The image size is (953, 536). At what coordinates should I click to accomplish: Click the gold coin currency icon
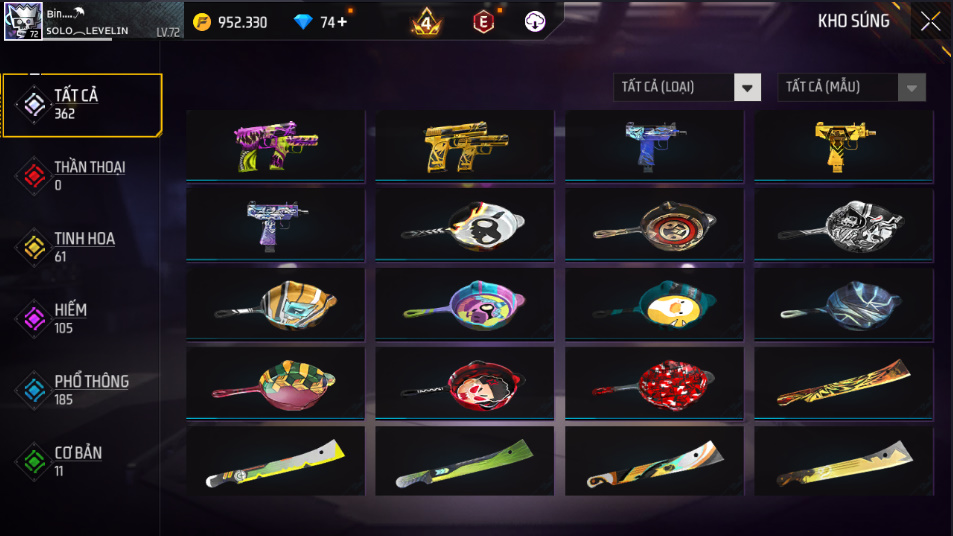click(x=202, y=22)
